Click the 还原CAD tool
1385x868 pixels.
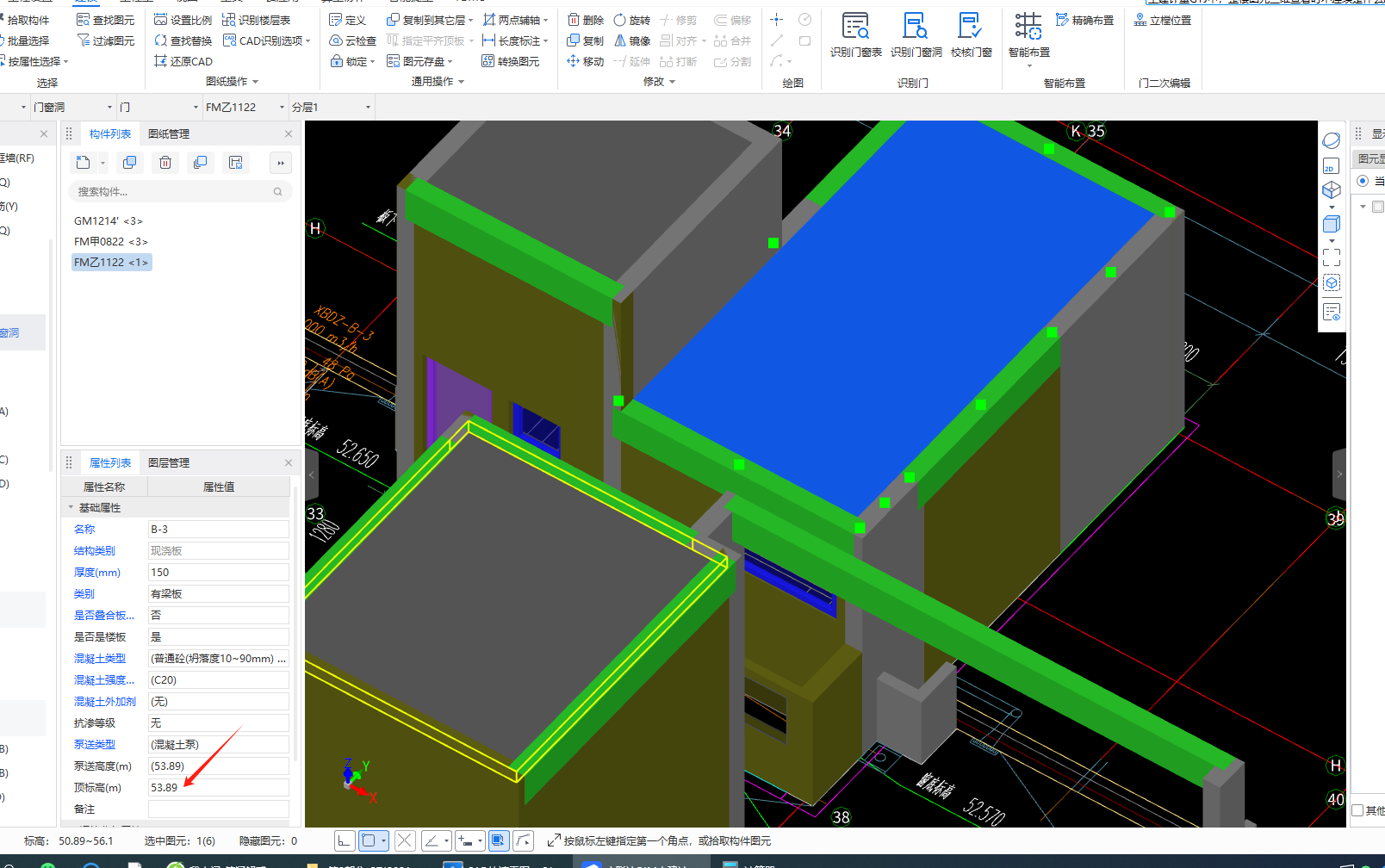tap(183, 61)
